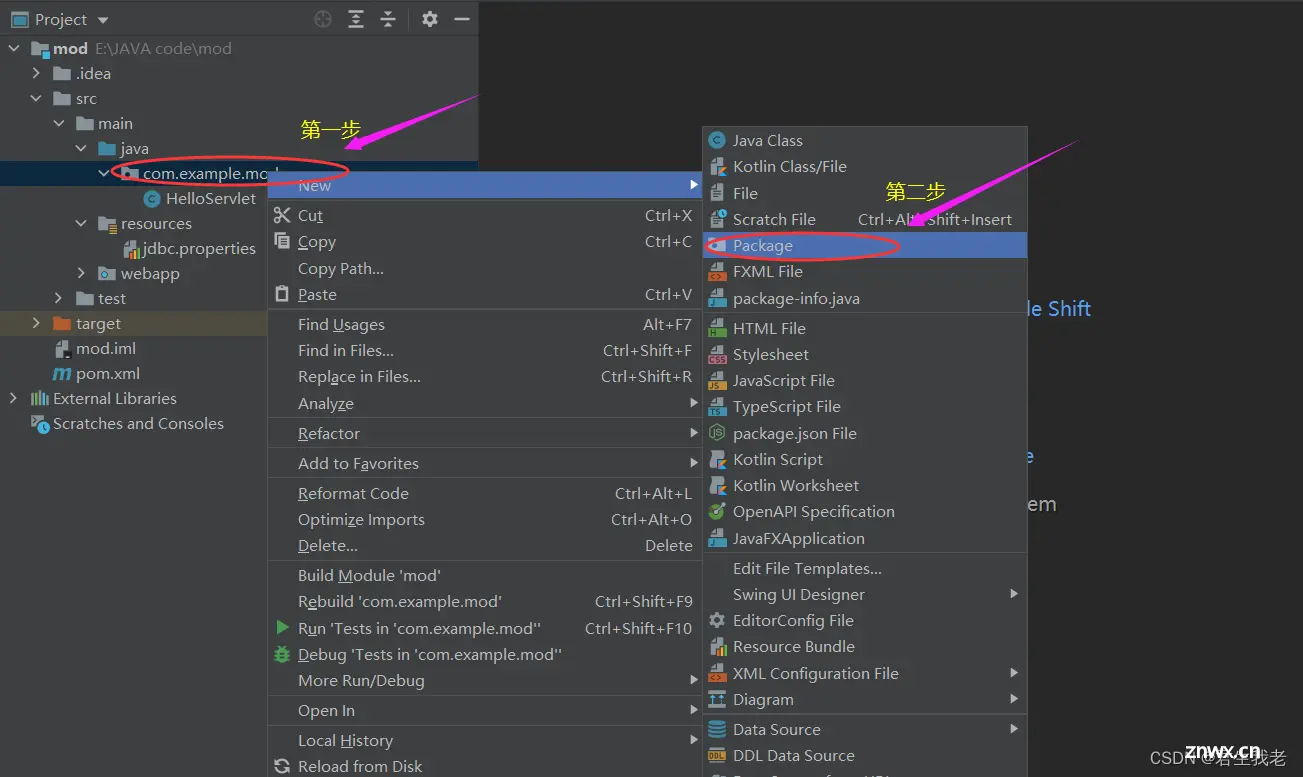Select mod.iml file in tree
The image size is (1303, 777).
coord(106,348)
